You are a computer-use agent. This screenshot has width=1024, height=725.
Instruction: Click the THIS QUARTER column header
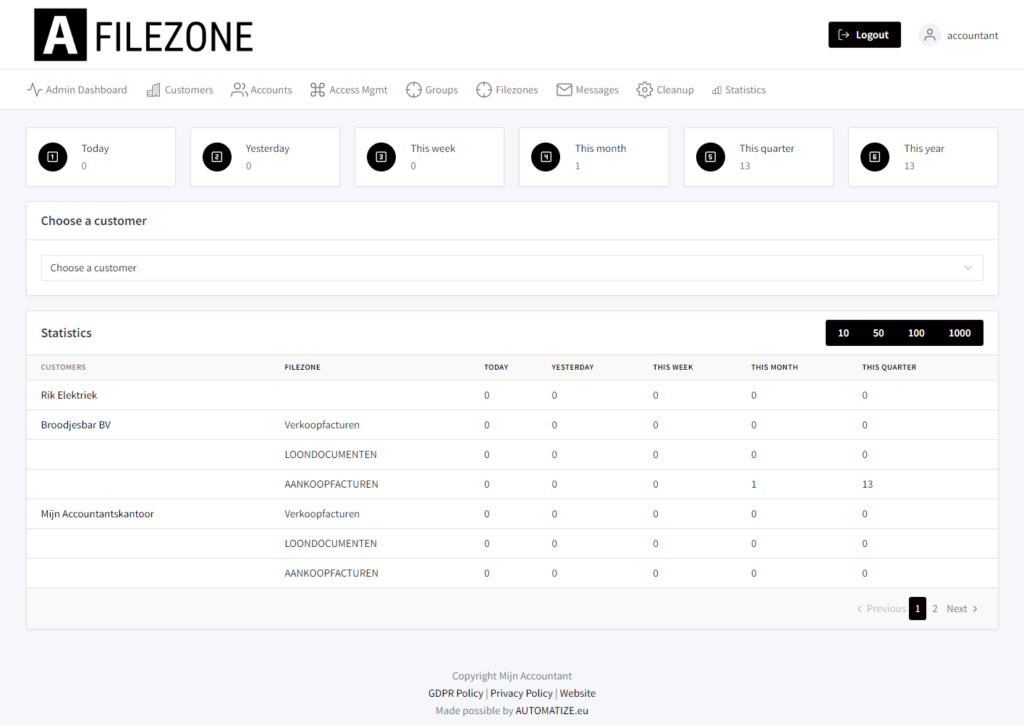pos(889,367)
